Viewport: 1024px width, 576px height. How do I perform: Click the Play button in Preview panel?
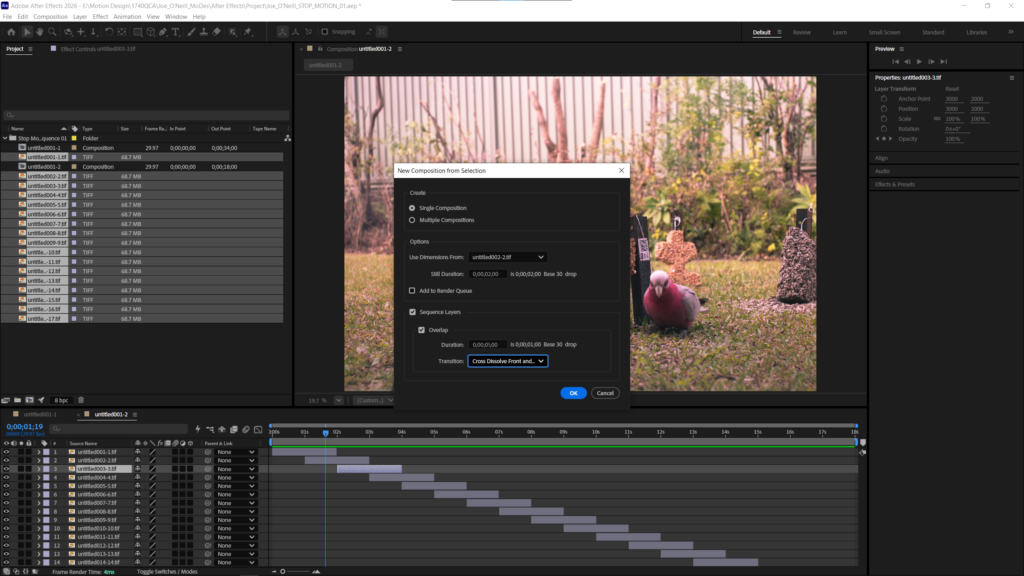pos(919,61)
